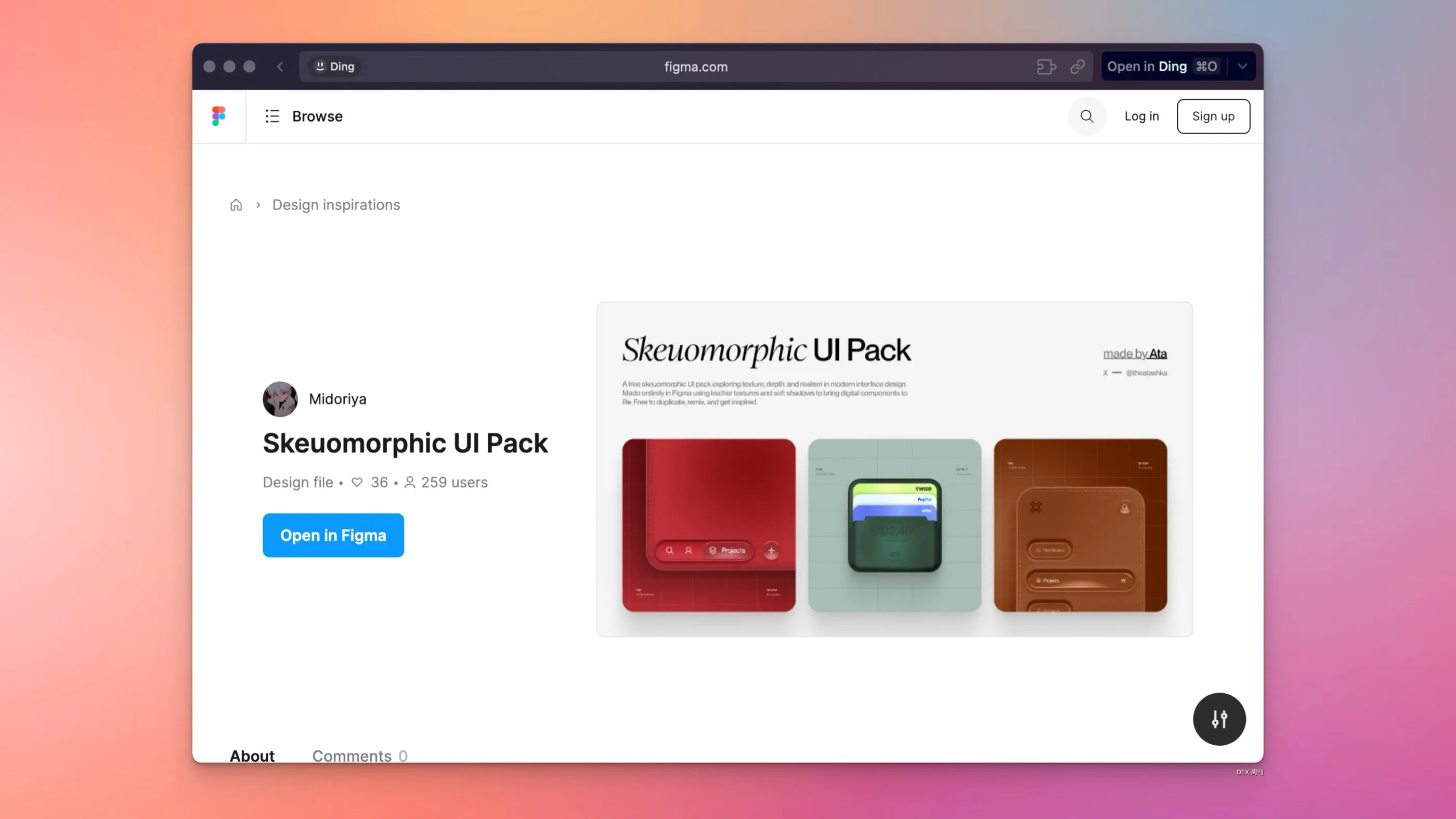Click the picture-in-picture icon in address bar
Screen dimensions: 1456x819
pyautogui.click(x=1046, y=67)
